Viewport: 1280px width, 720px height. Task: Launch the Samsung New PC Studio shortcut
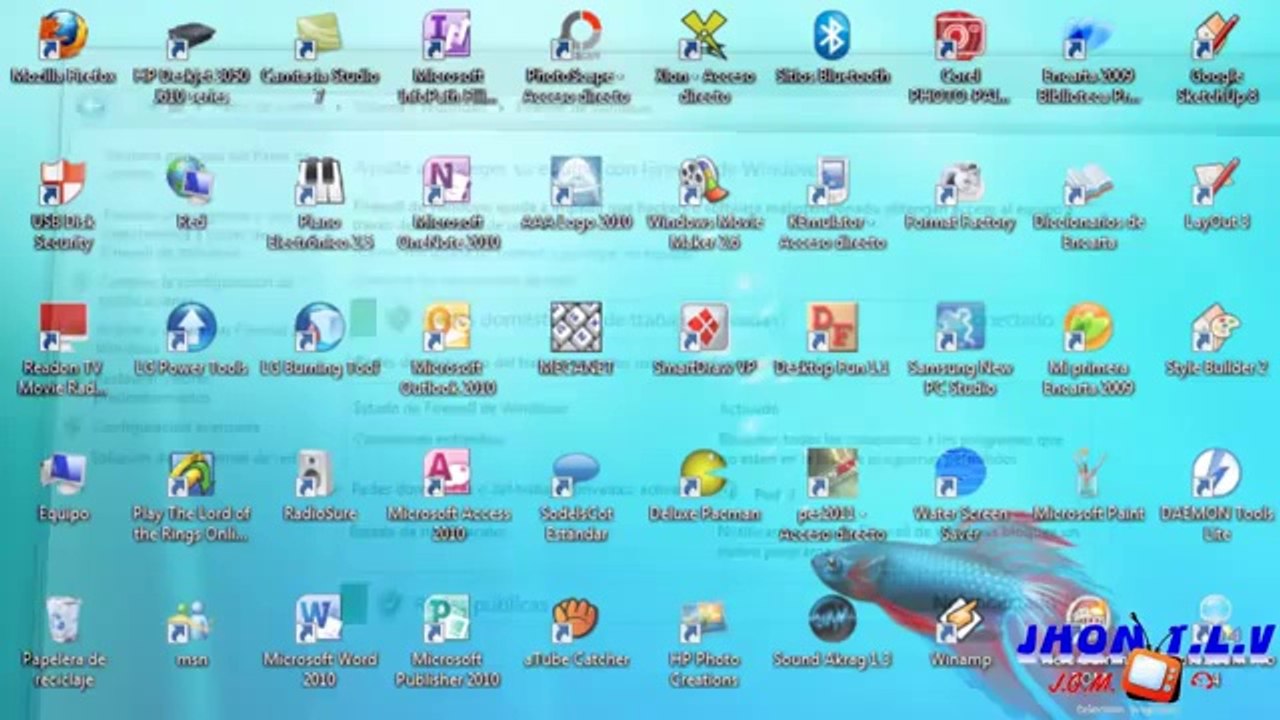click(x=960, y=327)
